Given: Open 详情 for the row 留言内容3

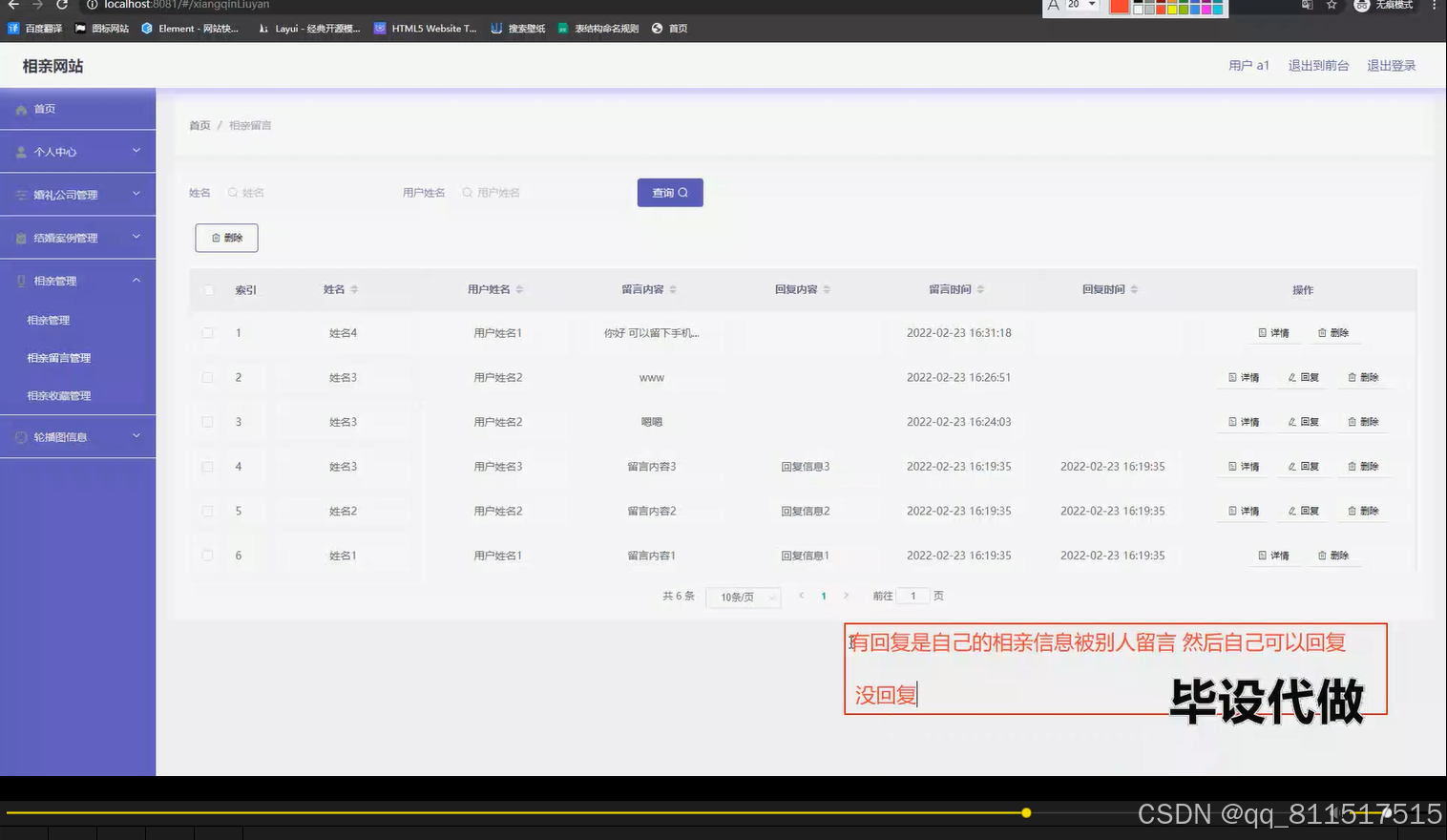Looking at the screenshot, I should pyautogui.click(x=1244, y=467).
